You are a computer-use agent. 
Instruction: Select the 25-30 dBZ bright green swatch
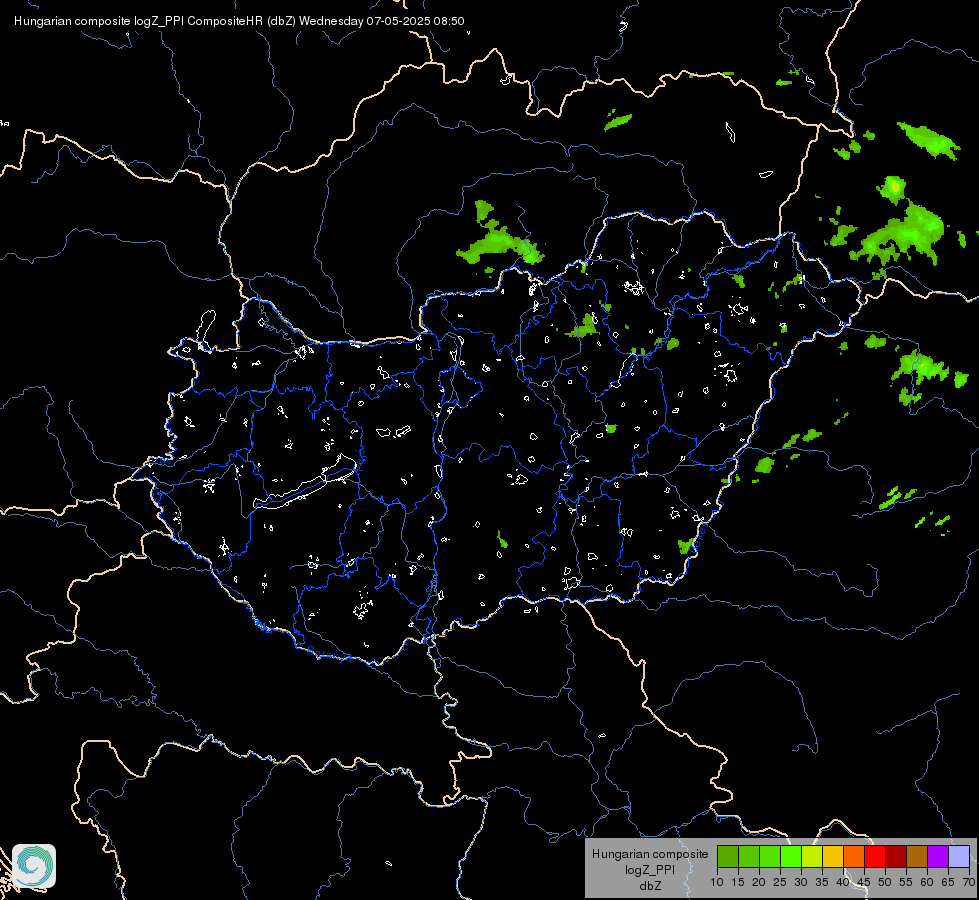click(790, 856)
